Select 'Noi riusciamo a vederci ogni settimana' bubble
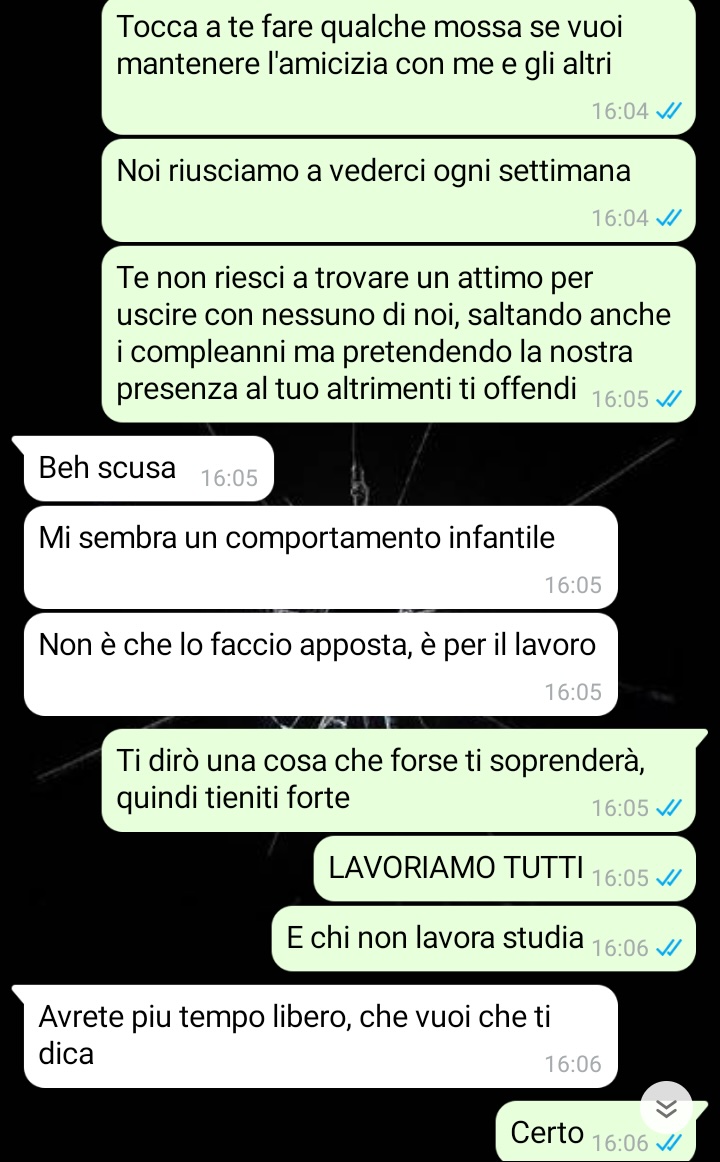The height and width of the screenshot is (1162, 720). coord(399,190)
